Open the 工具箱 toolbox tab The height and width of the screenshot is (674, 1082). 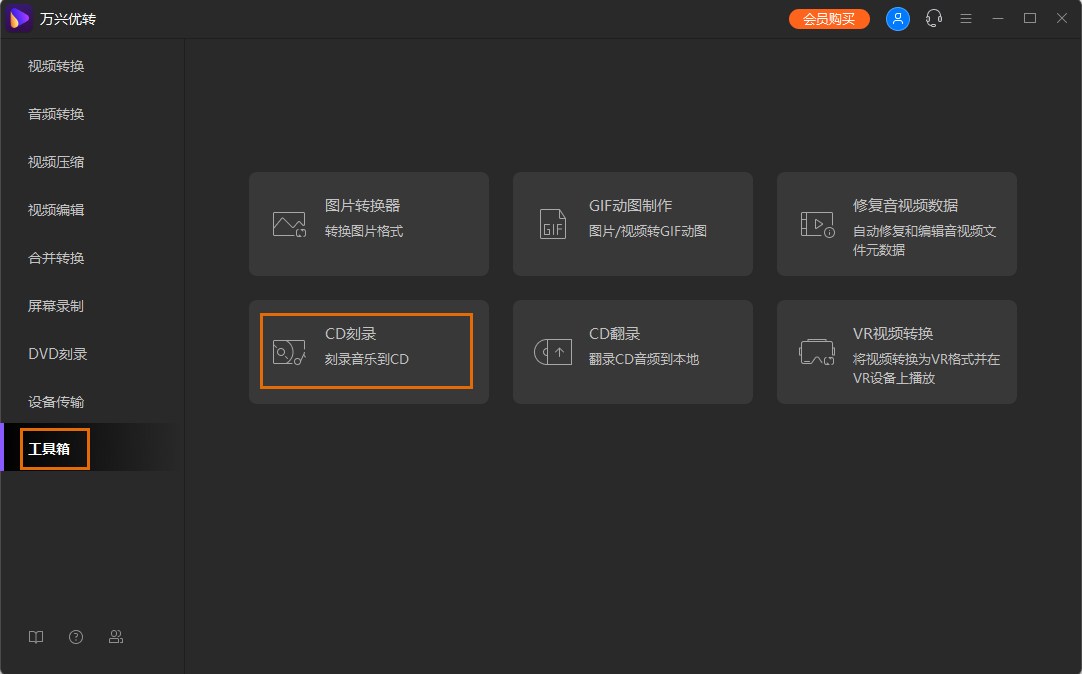click(x=54, y=448)
